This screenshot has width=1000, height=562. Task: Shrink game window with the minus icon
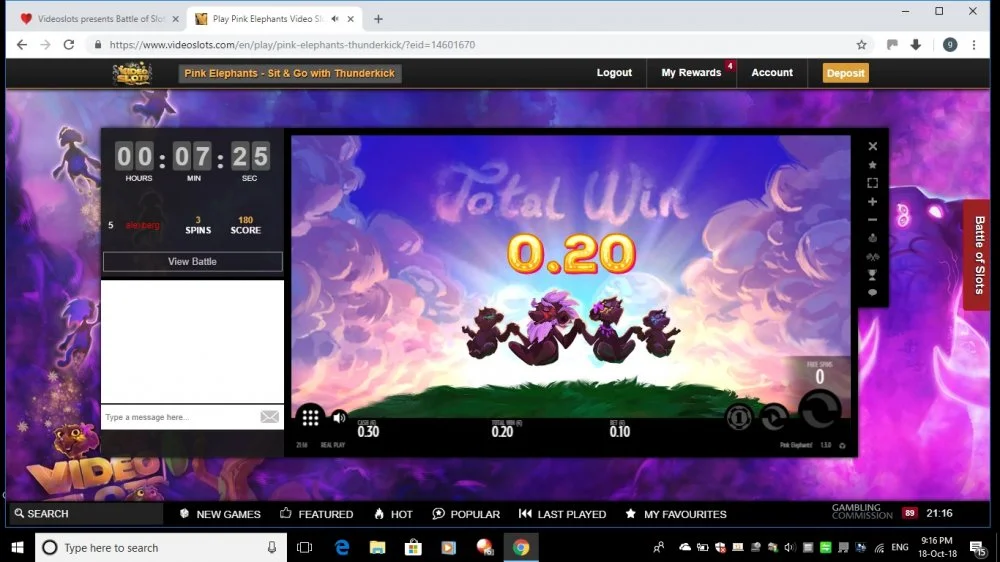(872, 219)
